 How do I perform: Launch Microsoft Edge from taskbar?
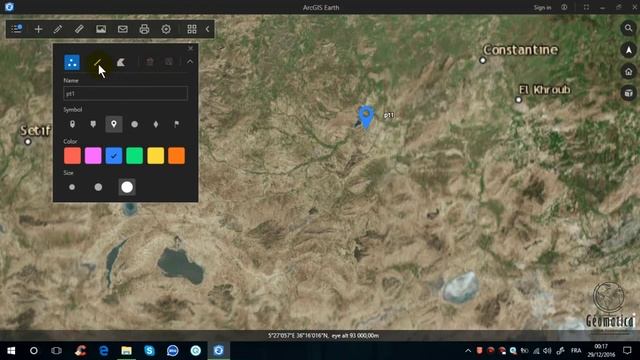104,351
